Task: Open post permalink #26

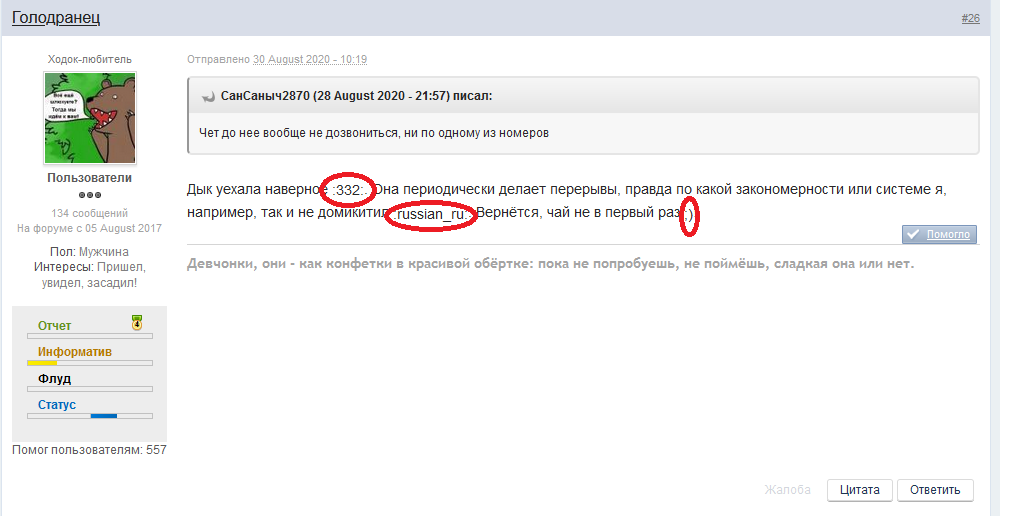Action: click(x=969, y=18)
